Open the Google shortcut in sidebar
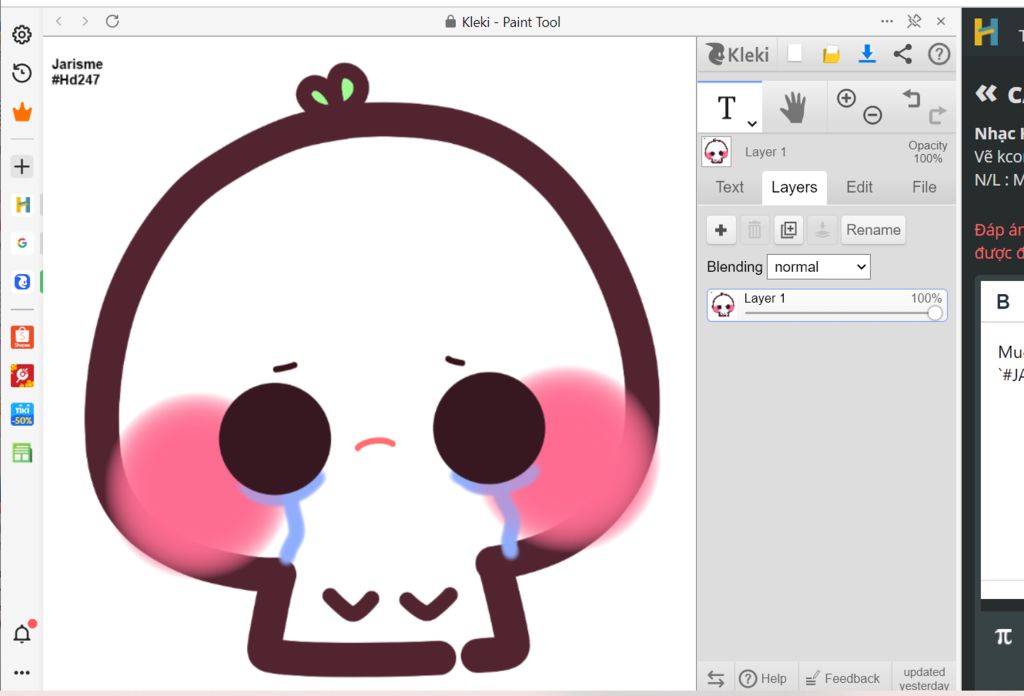This screenshot has width=1024, height=696. [x=22, y=243]
